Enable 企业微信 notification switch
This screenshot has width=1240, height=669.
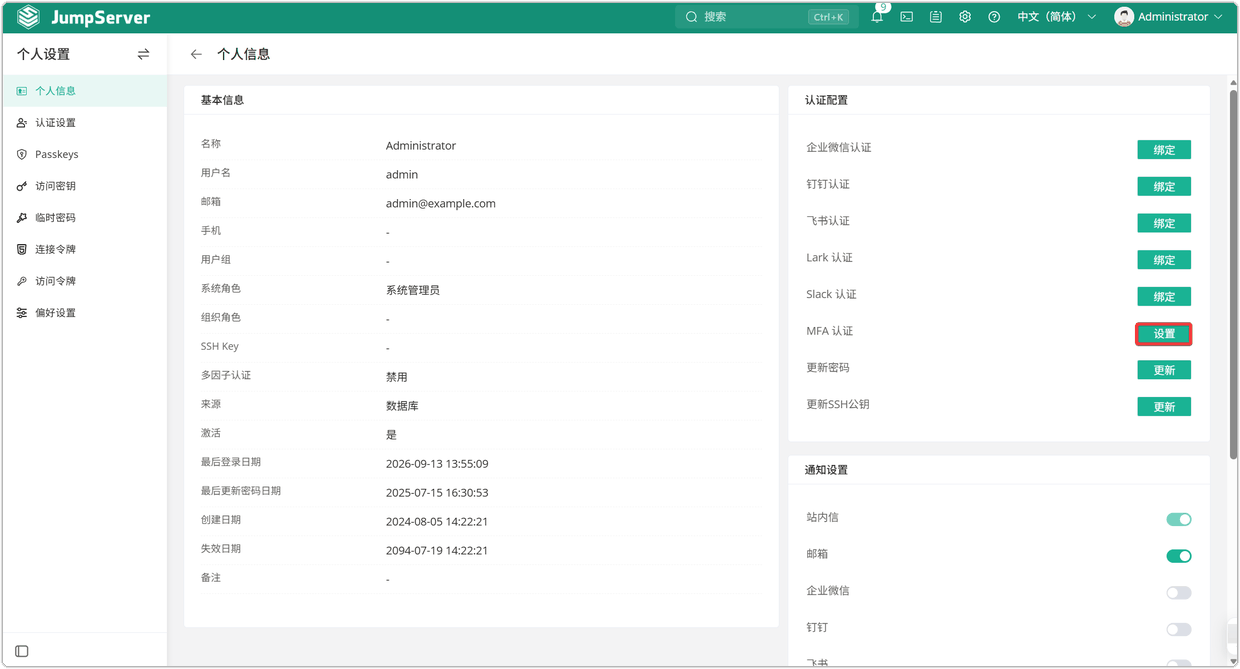(x=1179, y=593)
